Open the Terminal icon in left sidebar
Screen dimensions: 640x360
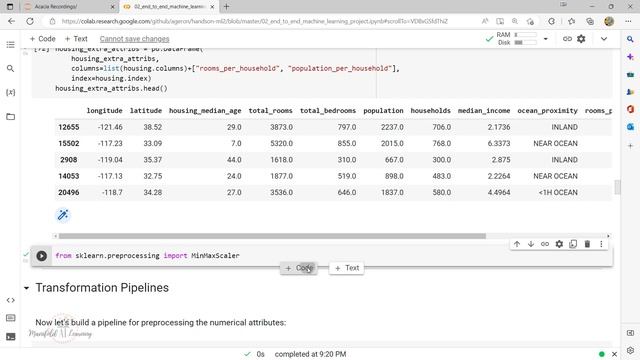click(x=11, y=337)
